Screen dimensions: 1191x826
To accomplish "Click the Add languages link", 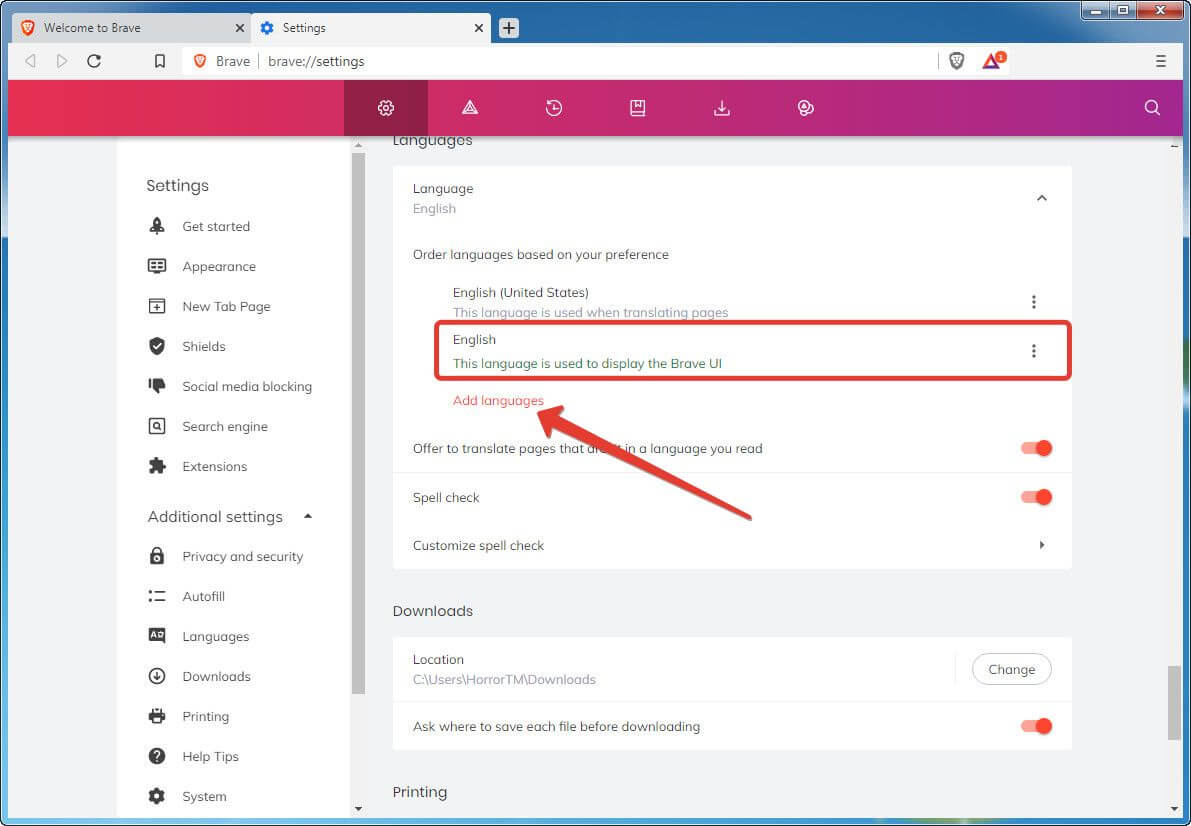I will [498, 400].
